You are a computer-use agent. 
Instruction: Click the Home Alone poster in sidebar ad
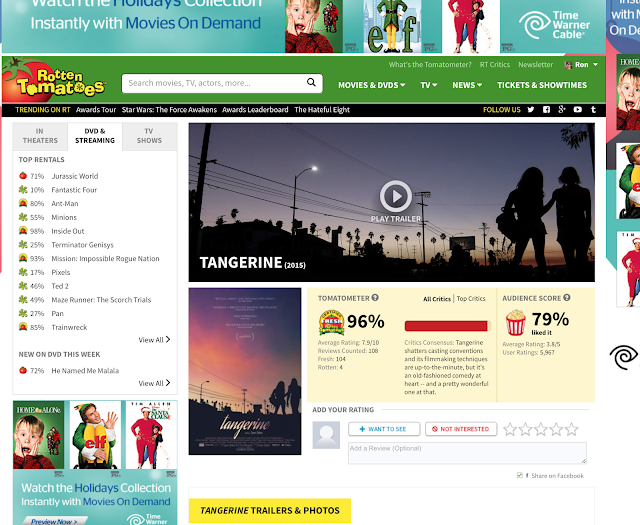pos(39,435)
